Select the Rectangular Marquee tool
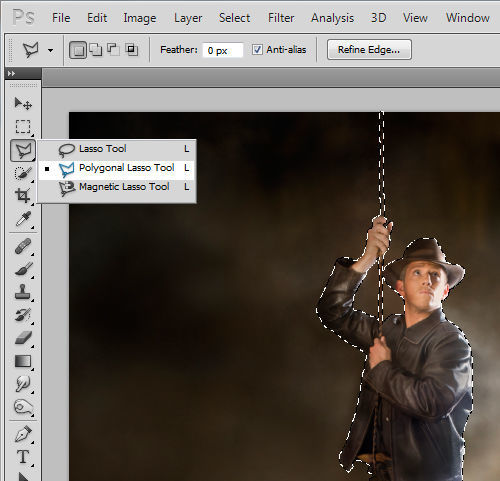Viewport: 500px width, 481px height. coord(23,127)
